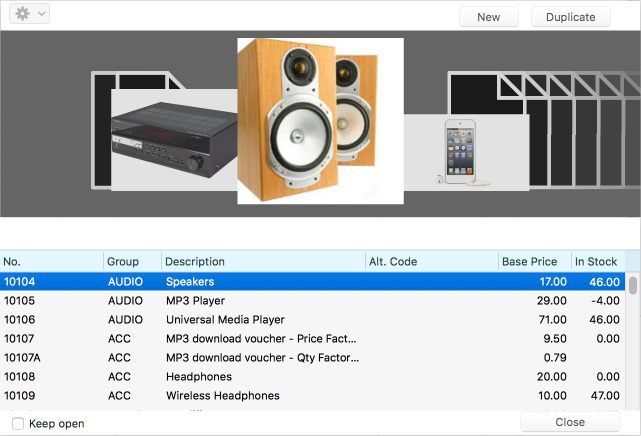Click base price 20.00 for Headphones
This screenshot has width=641, height=436.
552,377
